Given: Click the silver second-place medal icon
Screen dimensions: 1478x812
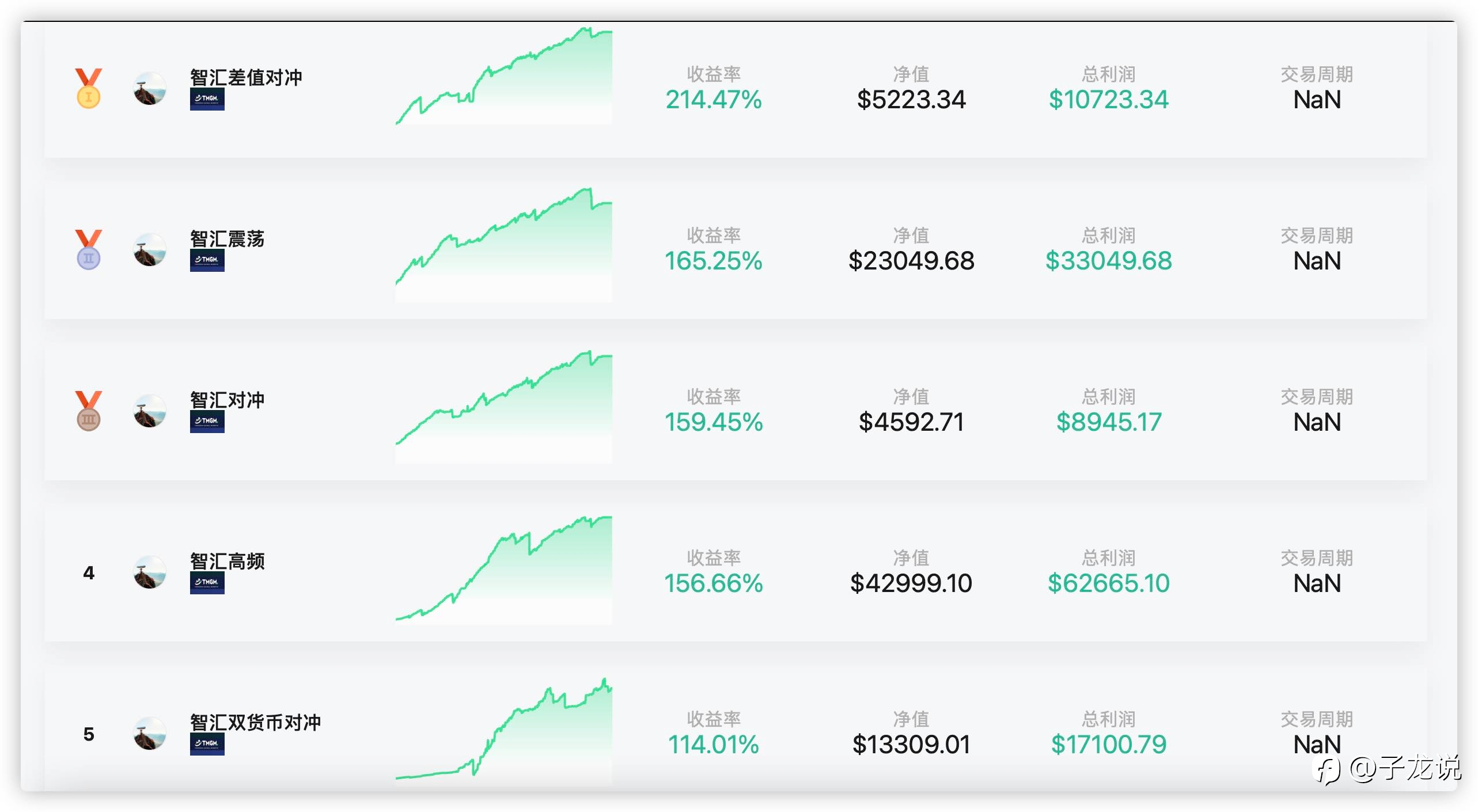Looking at the screenshot, I should click(89, 249).
